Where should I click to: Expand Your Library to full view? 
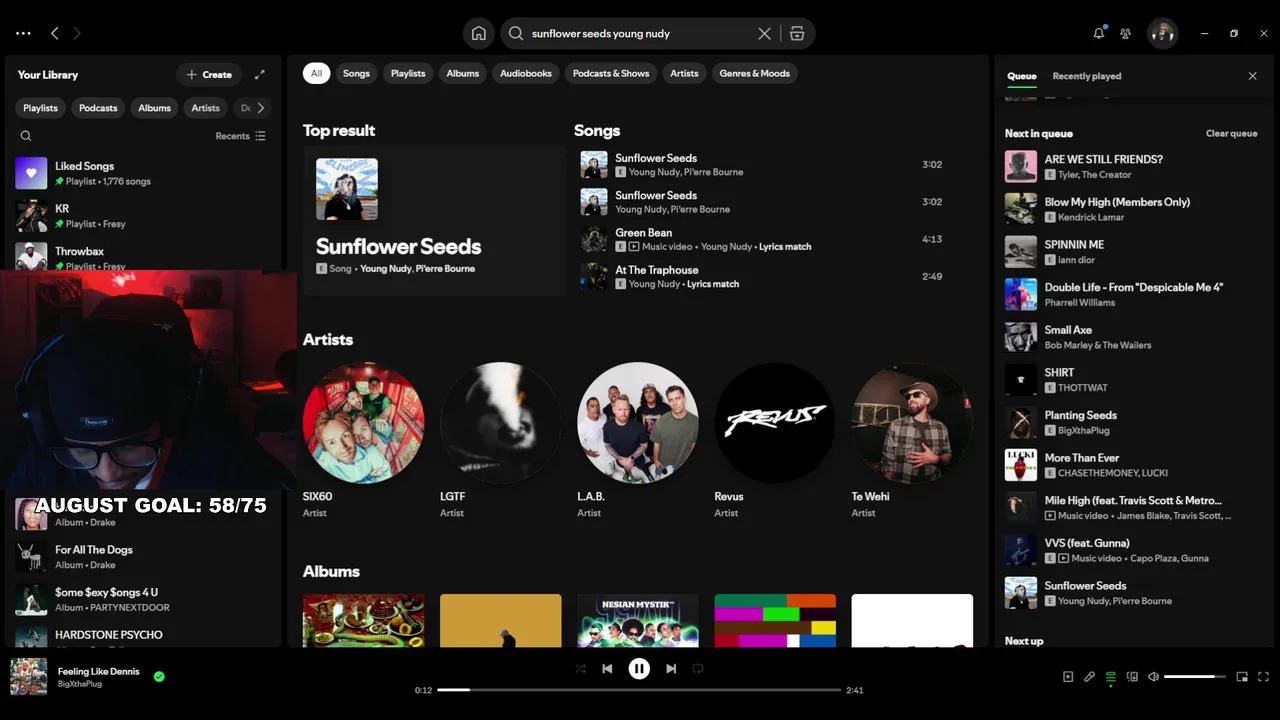[x=260, y=74]
